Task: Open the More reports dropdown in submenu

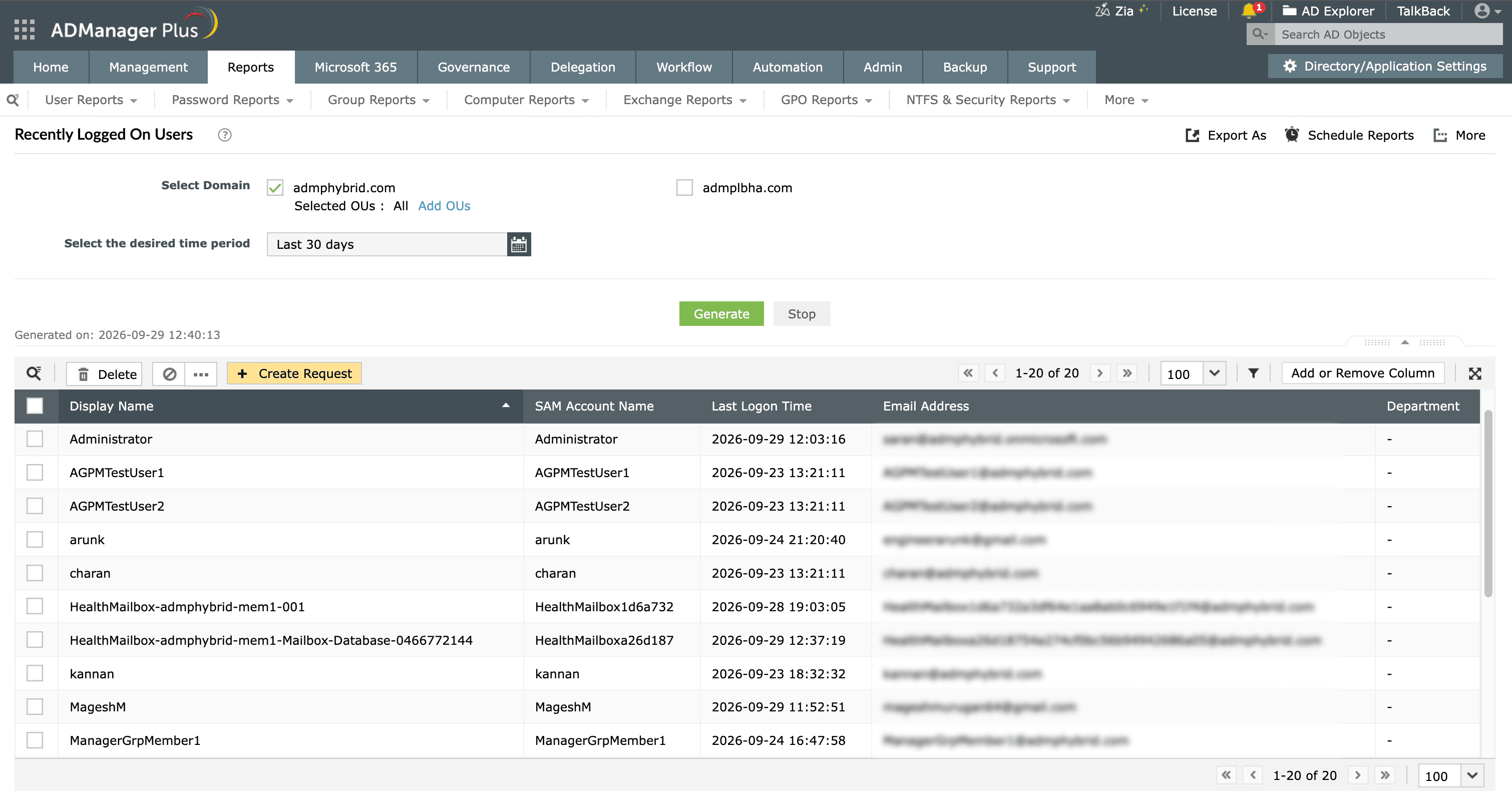Action: 1126,100
